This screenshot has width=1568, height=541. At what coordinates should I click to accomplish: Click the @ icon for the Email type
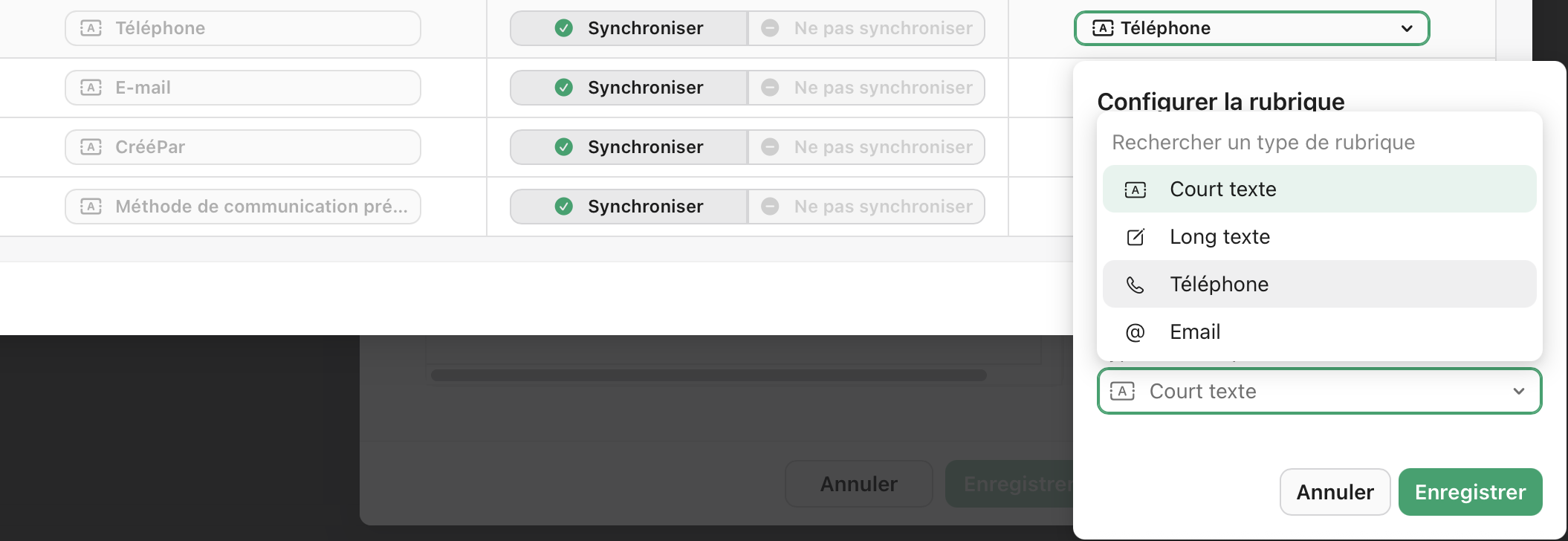tap(1134, 331)
